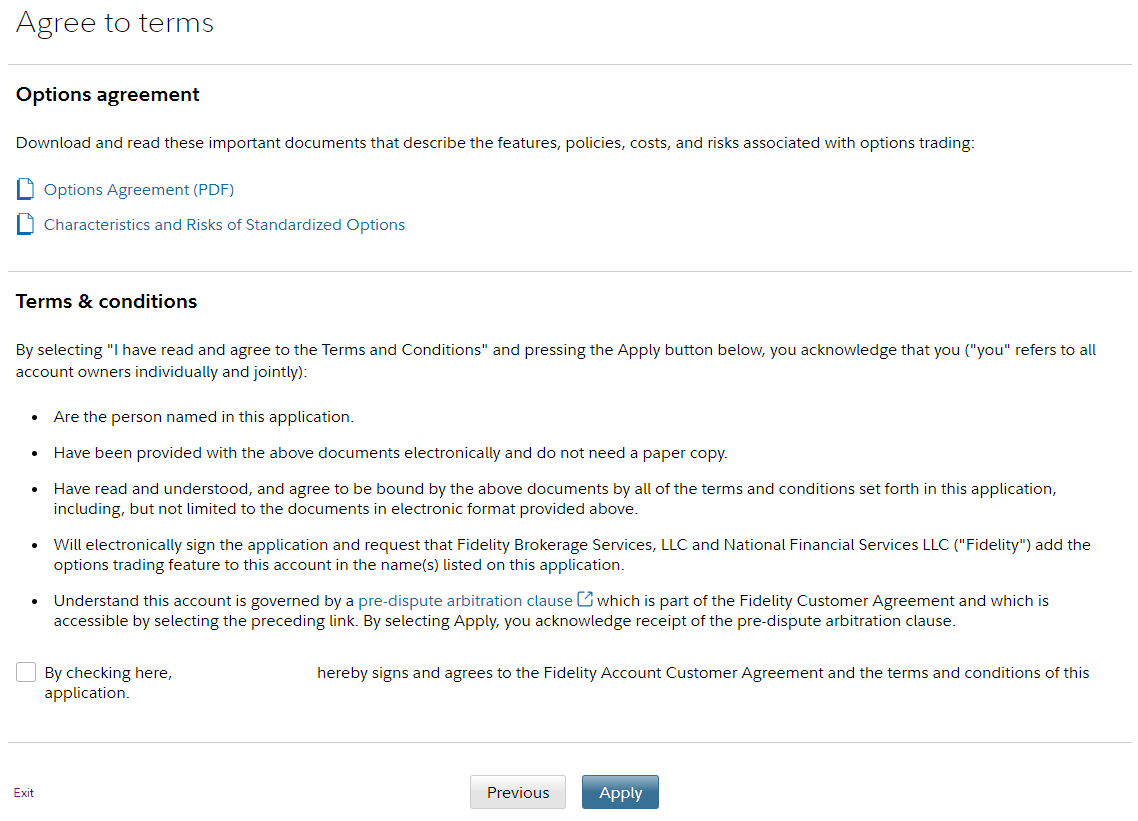This screenshot has height=821, width=1138.
Task: Click the document icon beside Options Agreement (PDF)
Action: 26,189
